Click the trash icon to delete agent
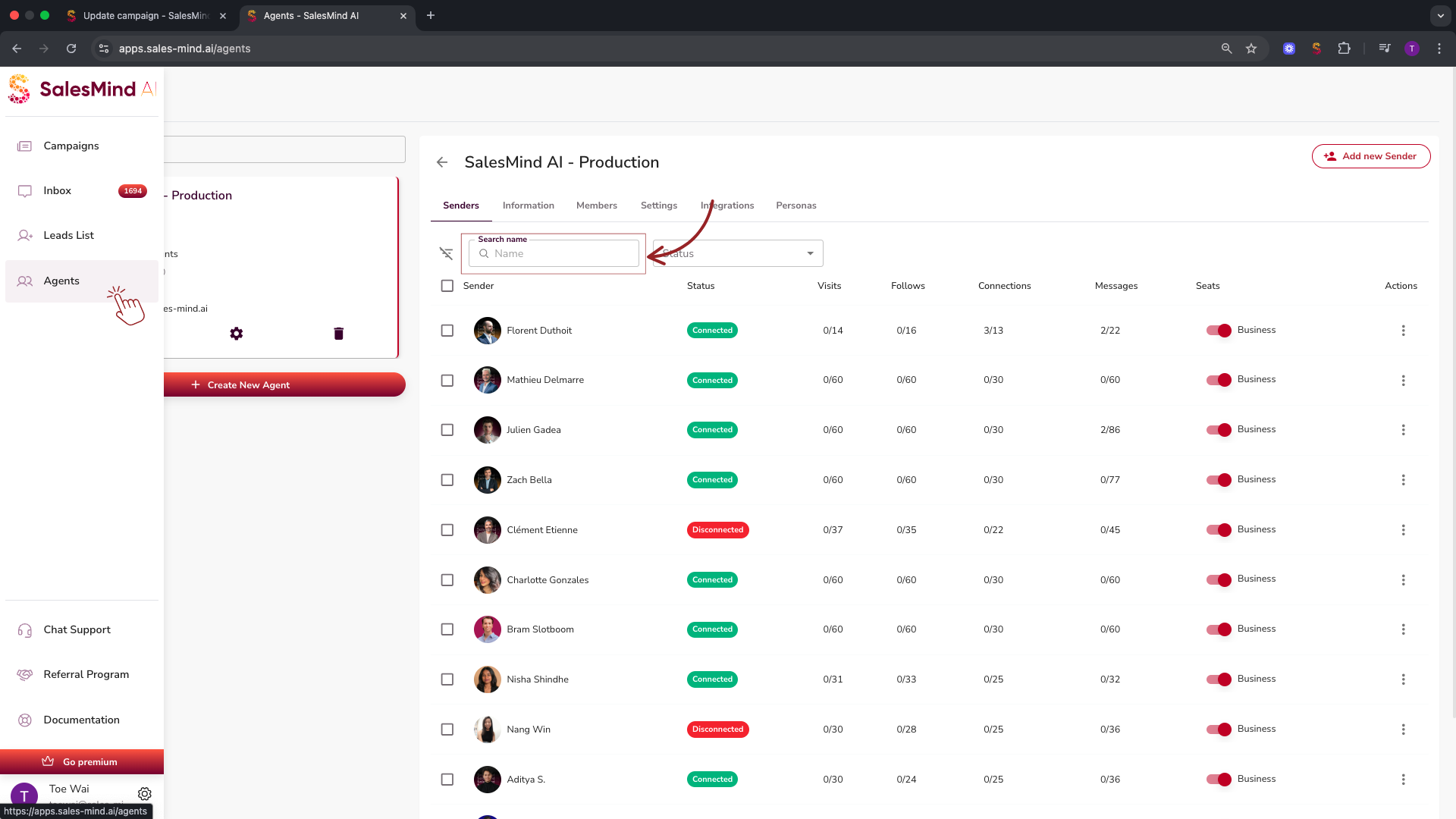Image resolution: width=1456 pixels, height=819 pixels. (339, 334)
